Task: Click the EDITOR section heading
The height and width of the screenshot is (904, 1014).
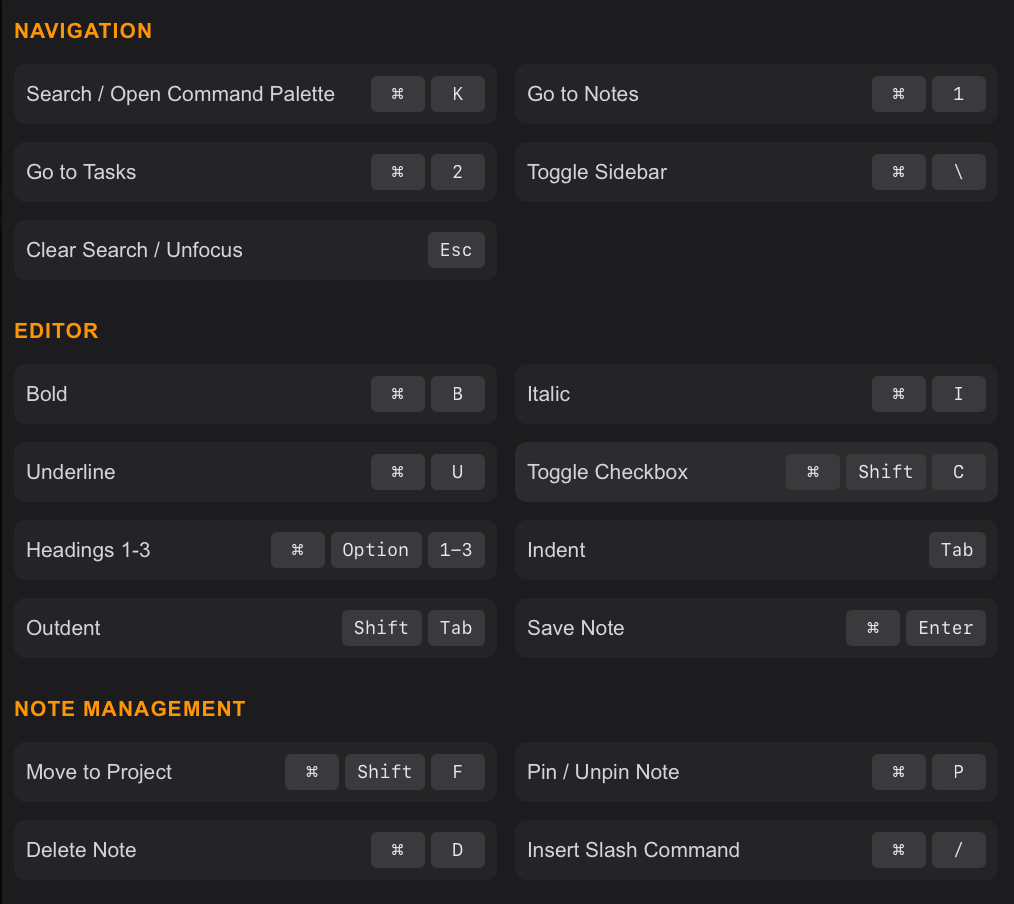Action: click(56, 331)
